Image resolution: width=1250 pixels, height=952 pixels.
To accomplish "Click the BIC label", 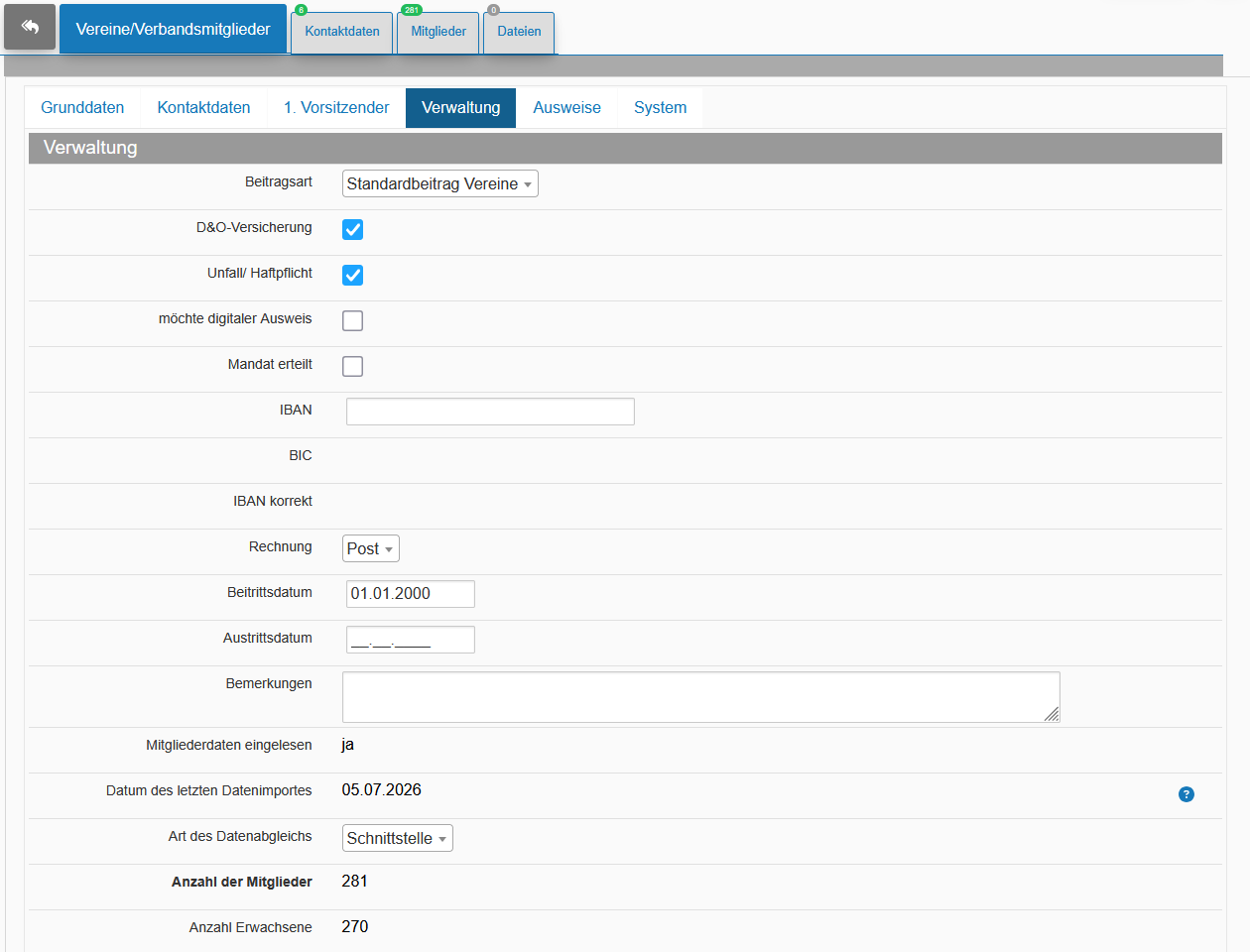I will [x=301, y=455].
